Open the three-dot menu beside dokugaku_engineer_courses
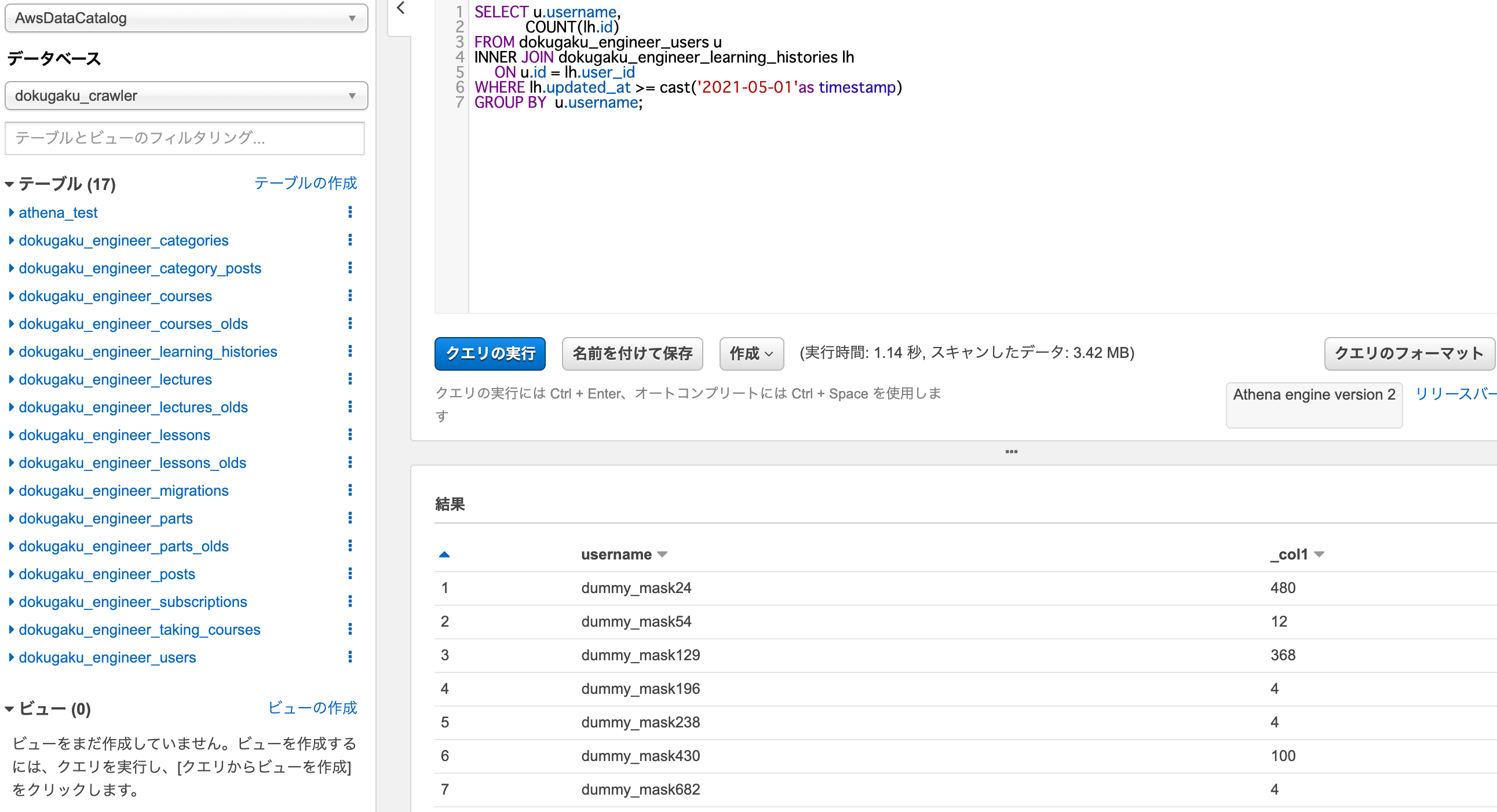 (x=350, y=295)
